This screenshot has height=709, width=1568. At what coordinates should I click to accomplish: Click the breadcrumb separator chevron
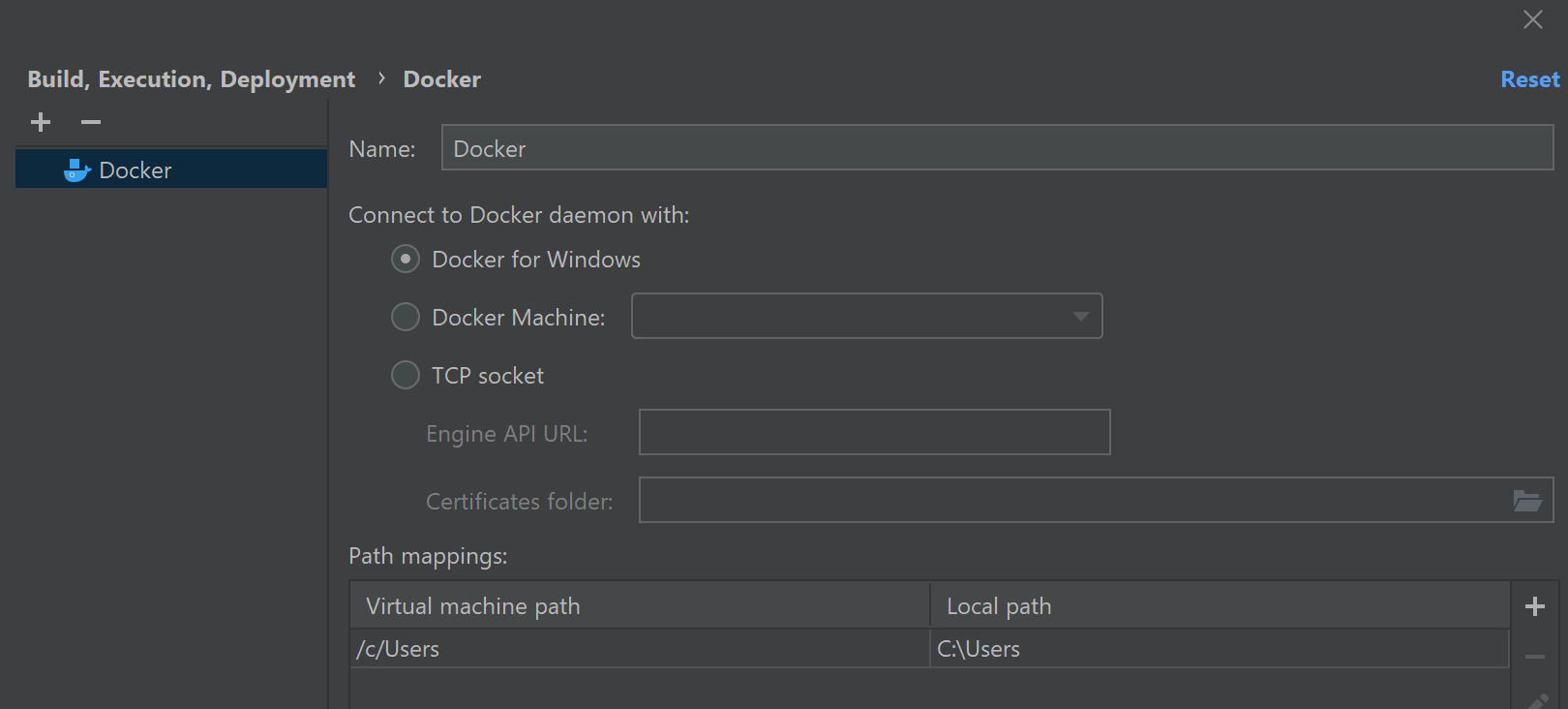click(381, 78)
